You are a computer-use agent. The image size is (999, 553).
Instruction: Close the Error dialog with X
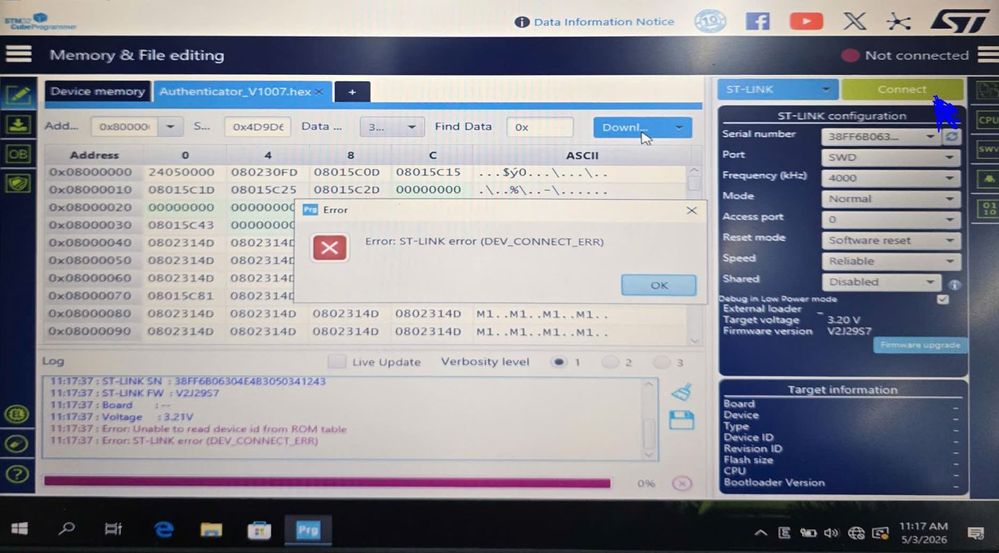[x=691, y=210]
